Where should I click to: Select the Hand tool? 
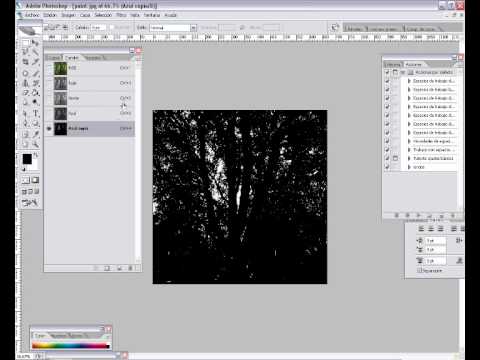point(26,144)
